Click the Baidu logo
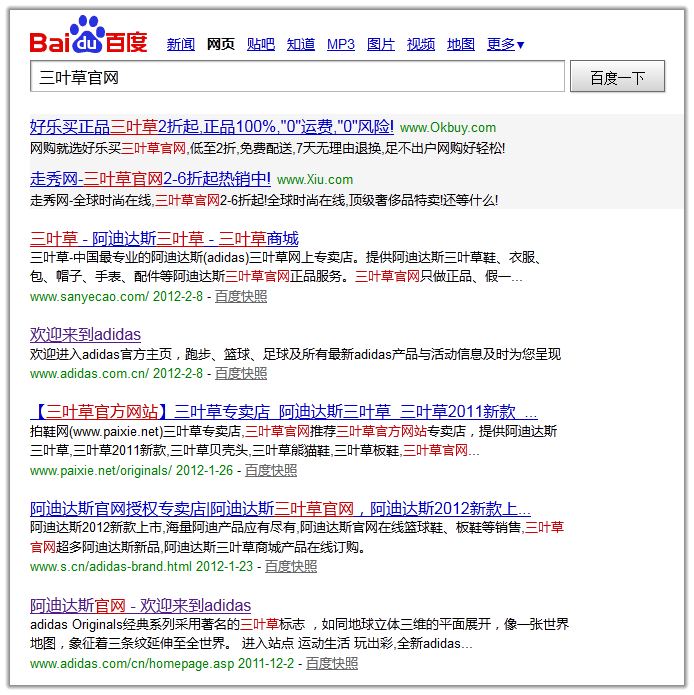694x695 pixels. click(88, 35)
